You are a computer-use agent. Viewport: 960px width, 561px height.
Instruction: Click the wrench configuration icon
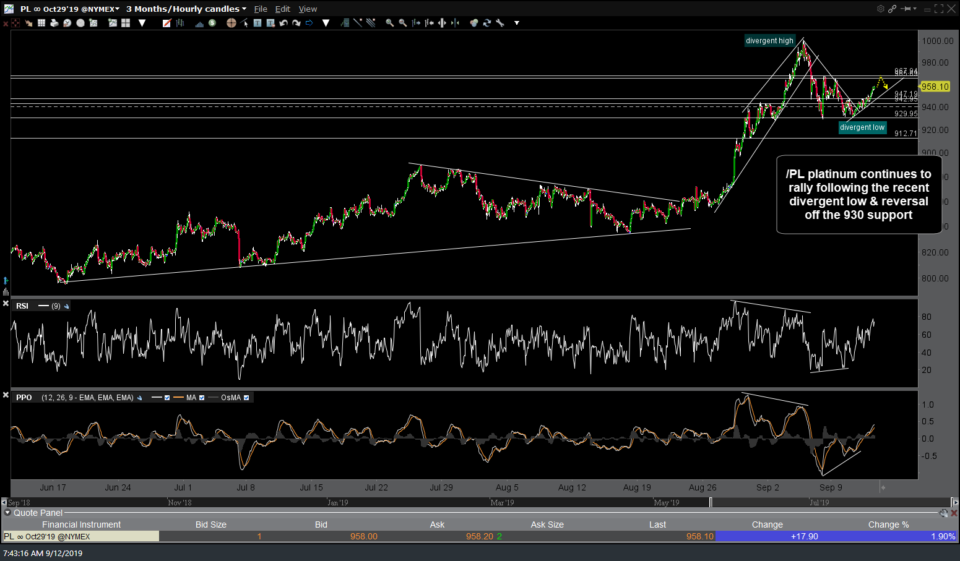500,23
